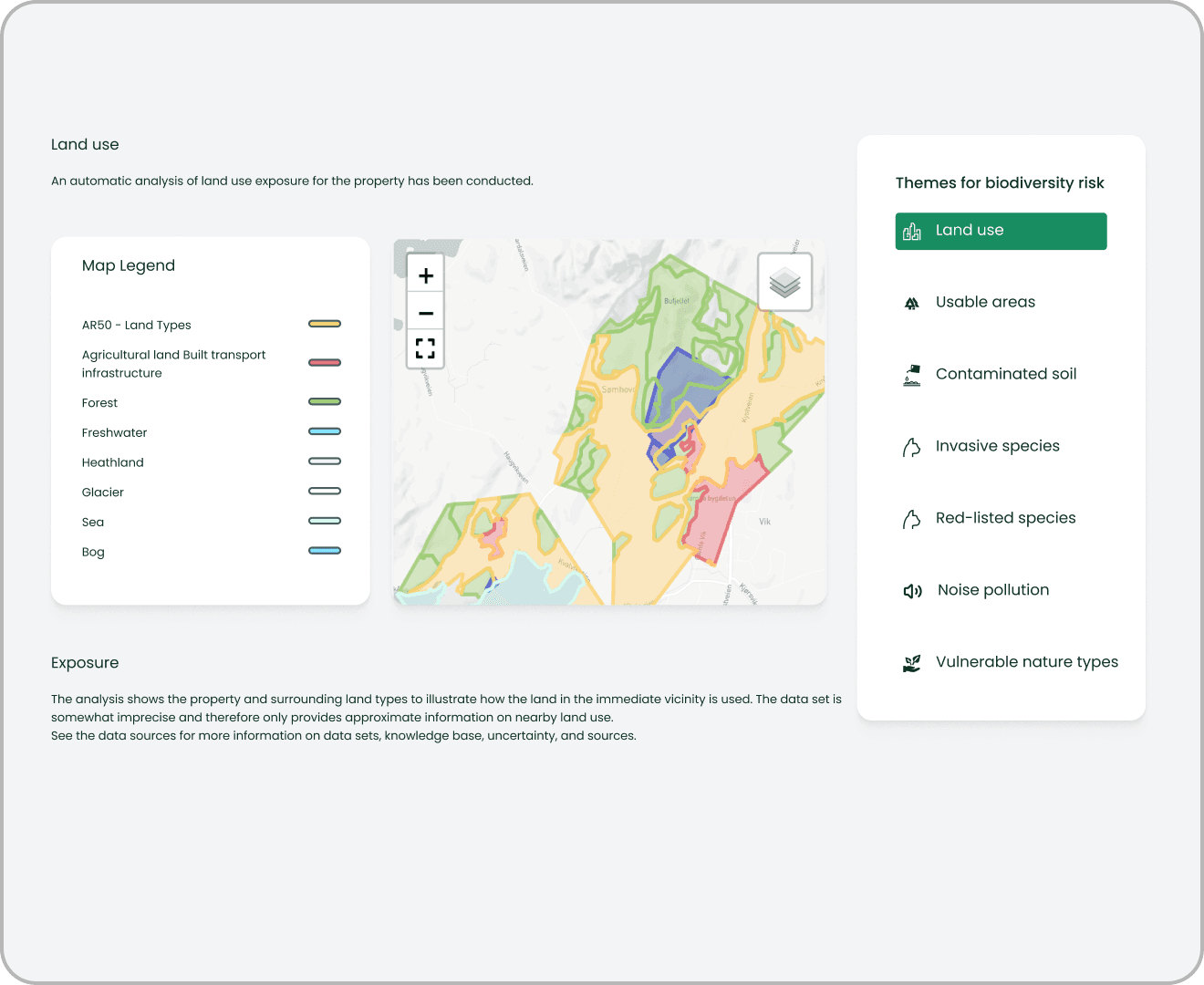
Task: Click the Sea legend swatch
Action: click(x=325, y=521)
